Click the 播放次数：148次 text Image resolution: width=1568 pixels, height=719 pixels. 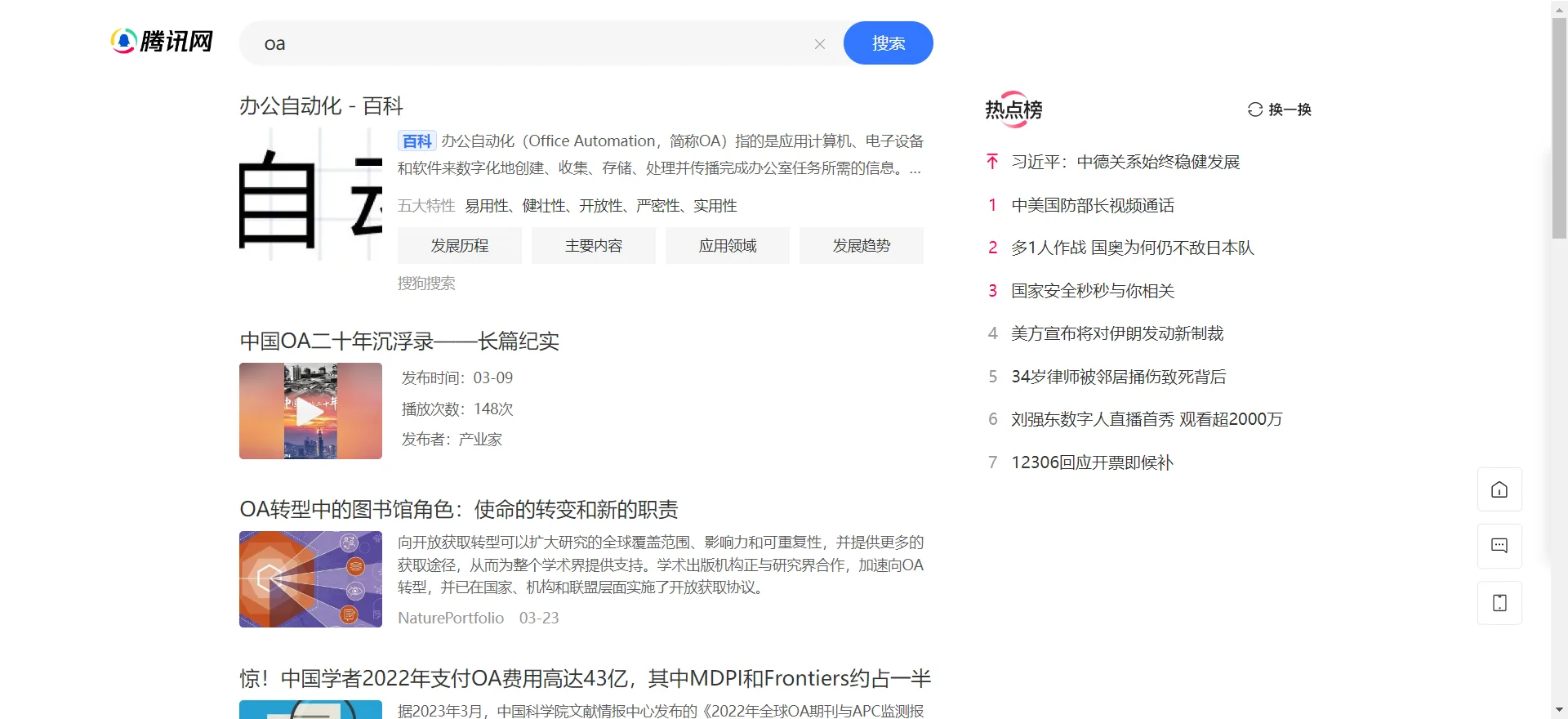(x=457, y=409)
